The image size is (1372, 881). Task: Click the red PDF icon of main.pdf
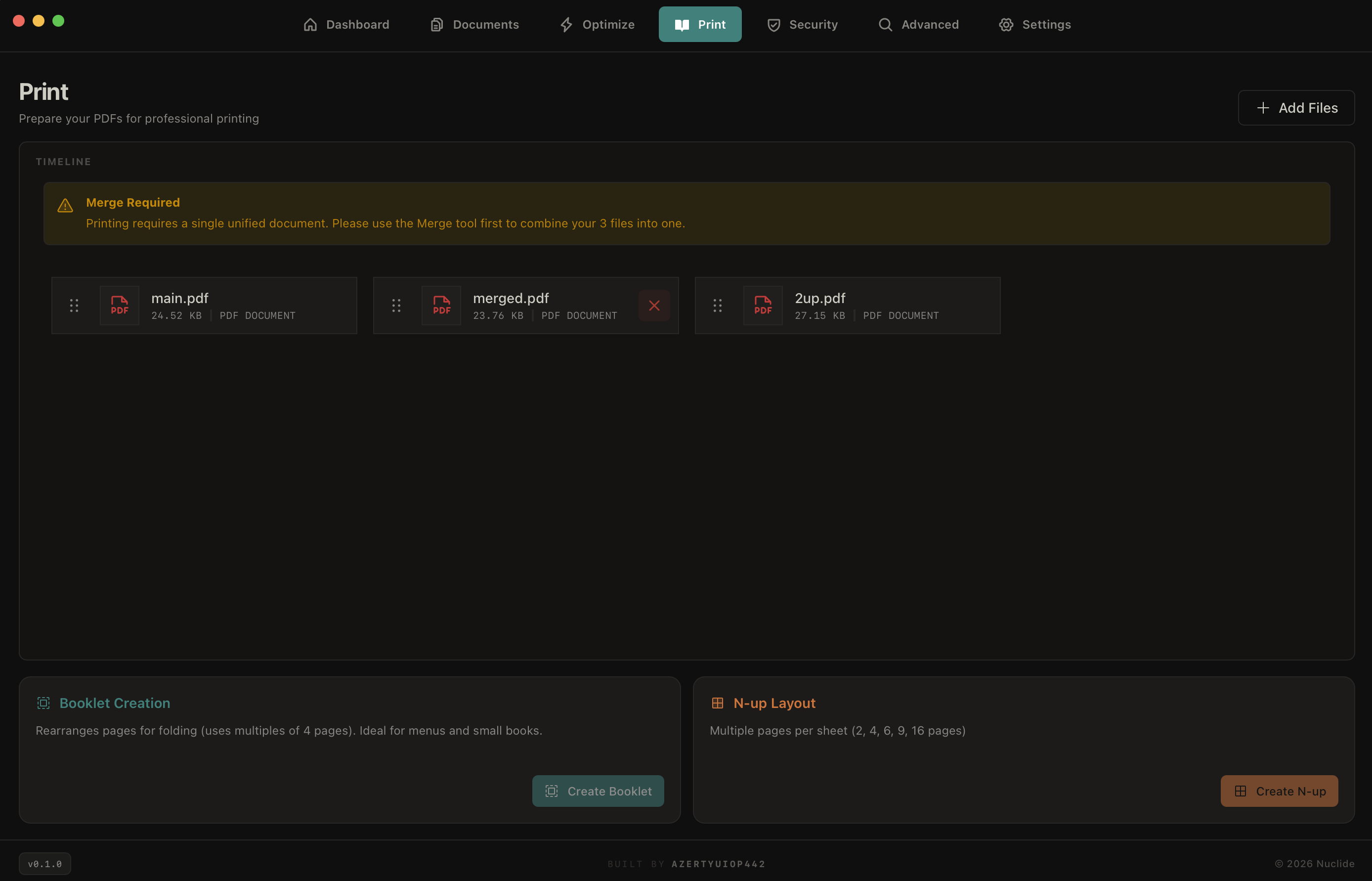click(x=120, y=306)
